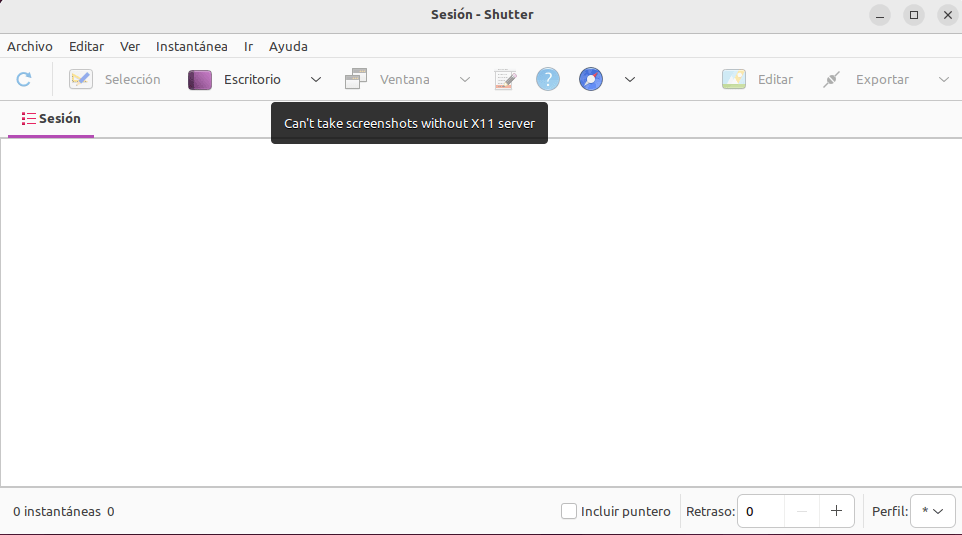Minimize the Shutter window
Image resolution: width=962 pixels, height=535 pixels.
pos(880,15)
